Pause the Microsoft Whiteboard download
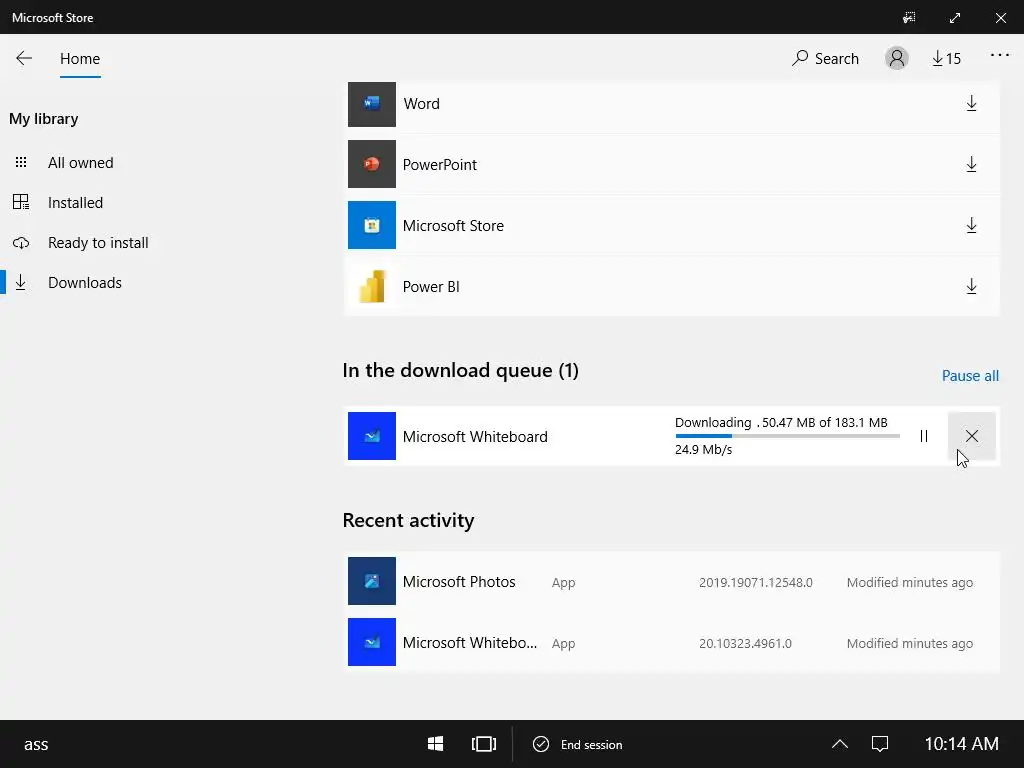 pyautogui.click(x=923, y=436)
